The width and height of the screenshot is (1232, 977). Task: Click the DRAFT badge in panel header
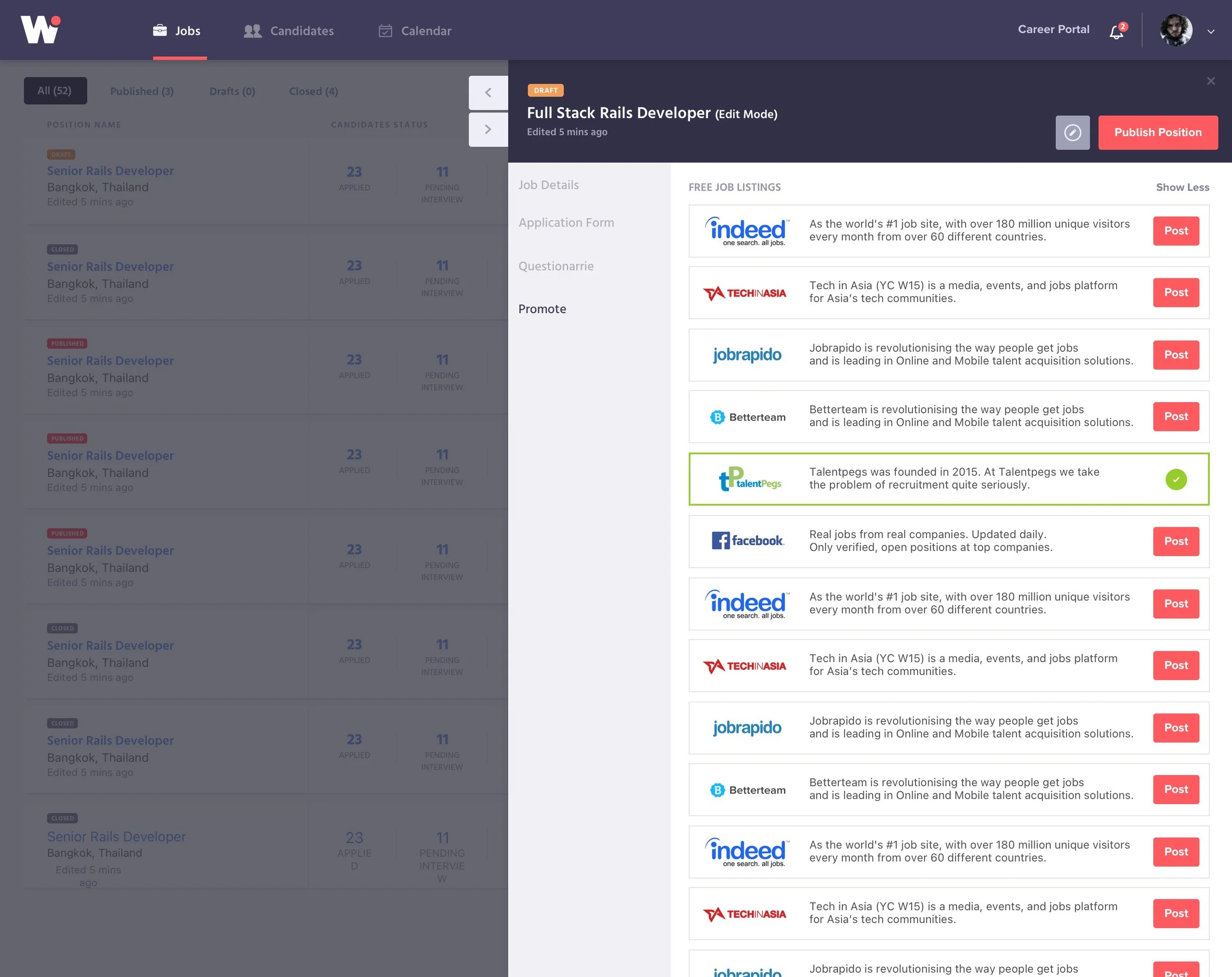pyautogui.click(x=545, y=90)
